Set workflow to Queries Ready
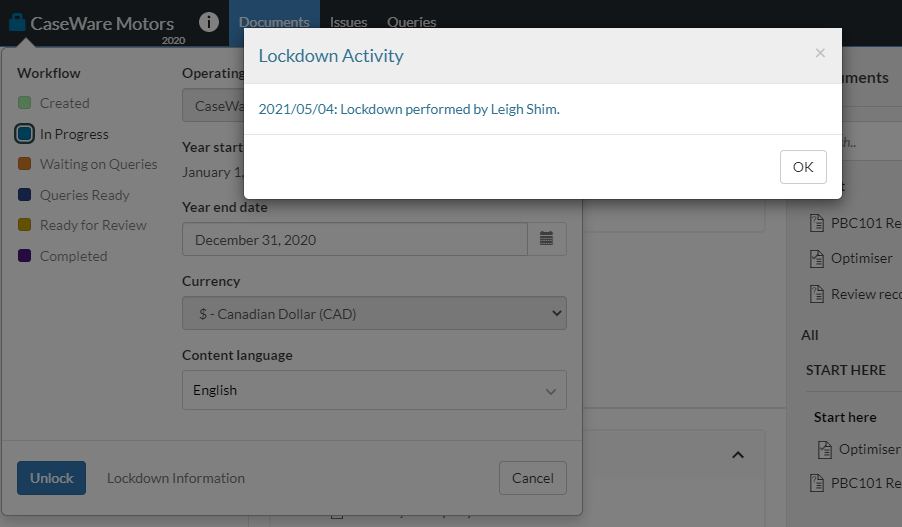Image resolution: width=902 pixels, height=527 pixels. pyautogui.click(x=25, y=195)
